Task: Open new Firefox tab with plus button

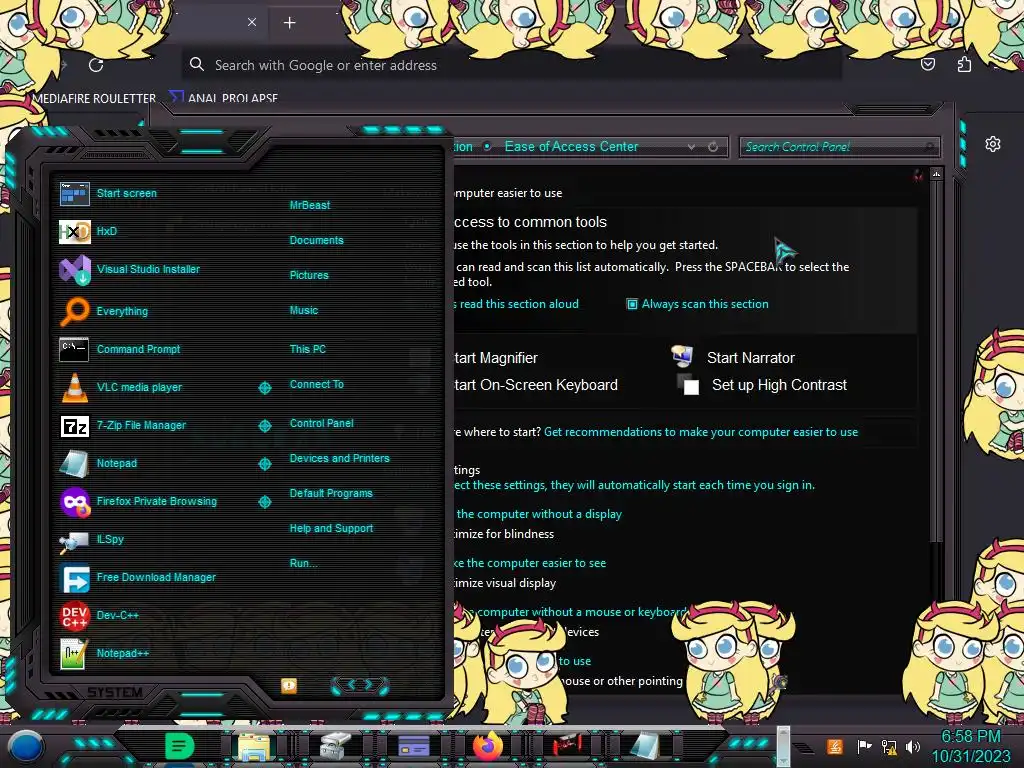Action: [290, 23]
